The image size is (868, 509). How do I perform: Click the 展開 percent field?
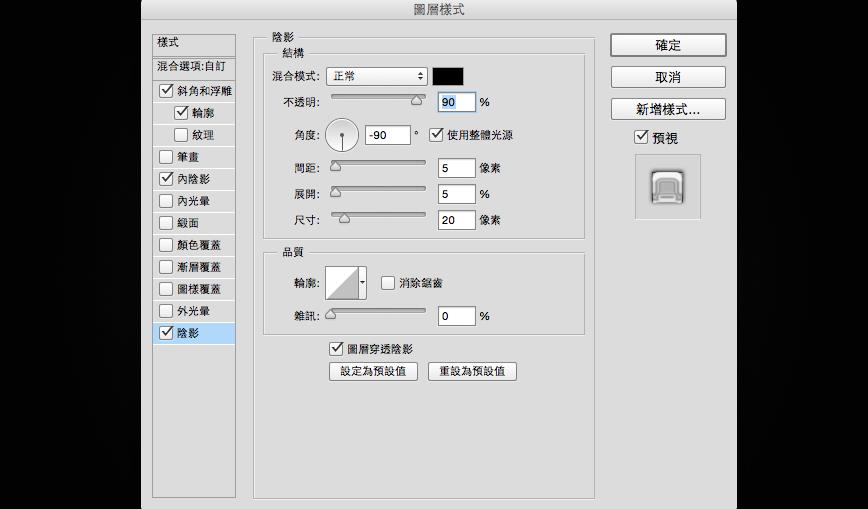[457, 194]
